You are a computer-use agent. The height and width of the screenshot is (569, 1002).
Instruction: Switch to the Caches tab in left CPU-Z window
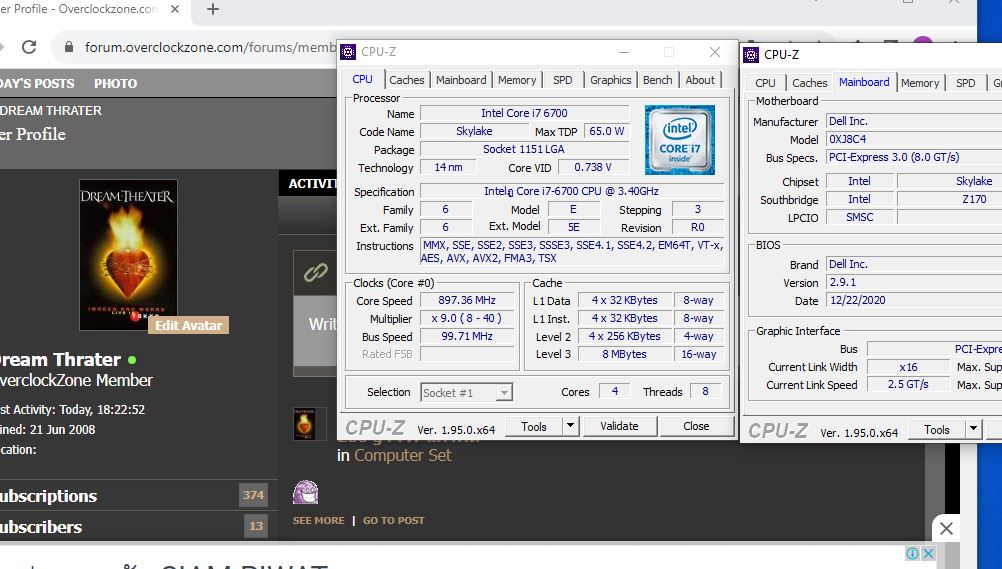(x=406, y=80)
